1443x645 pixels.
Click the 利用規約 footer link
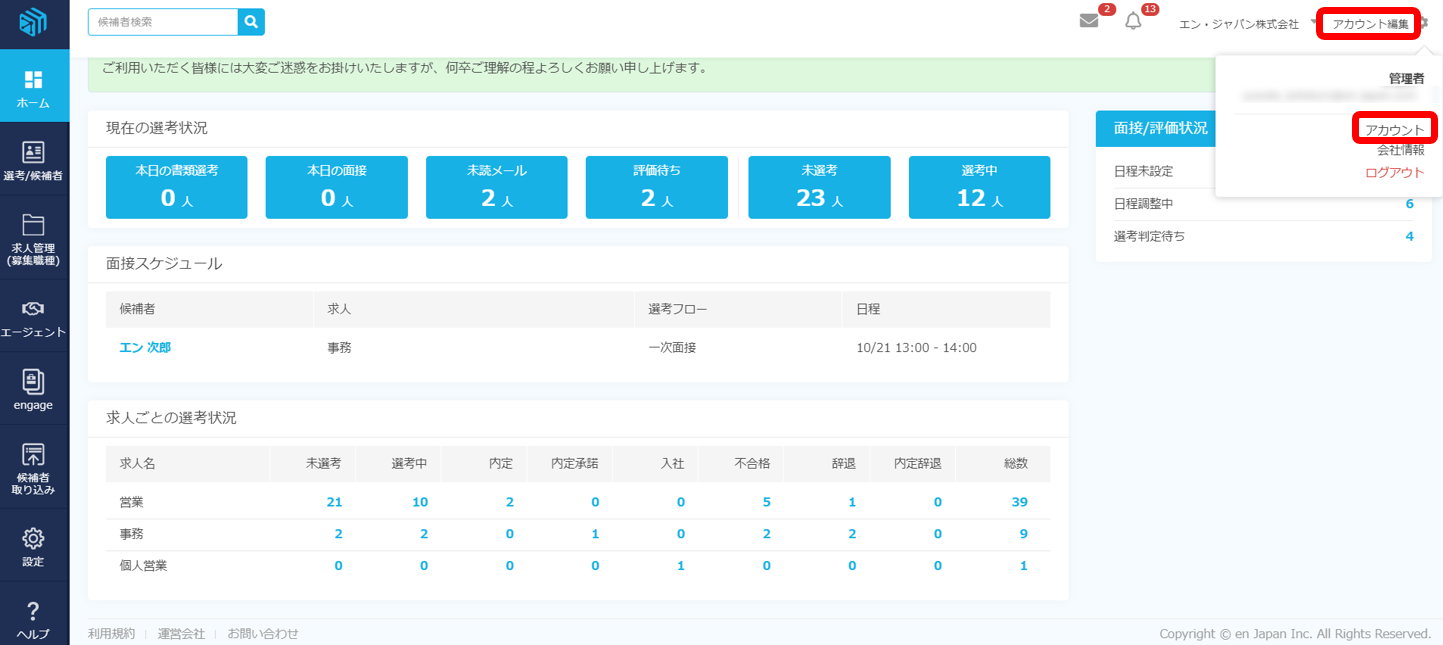pyautogui.click(x=111, y=633)
